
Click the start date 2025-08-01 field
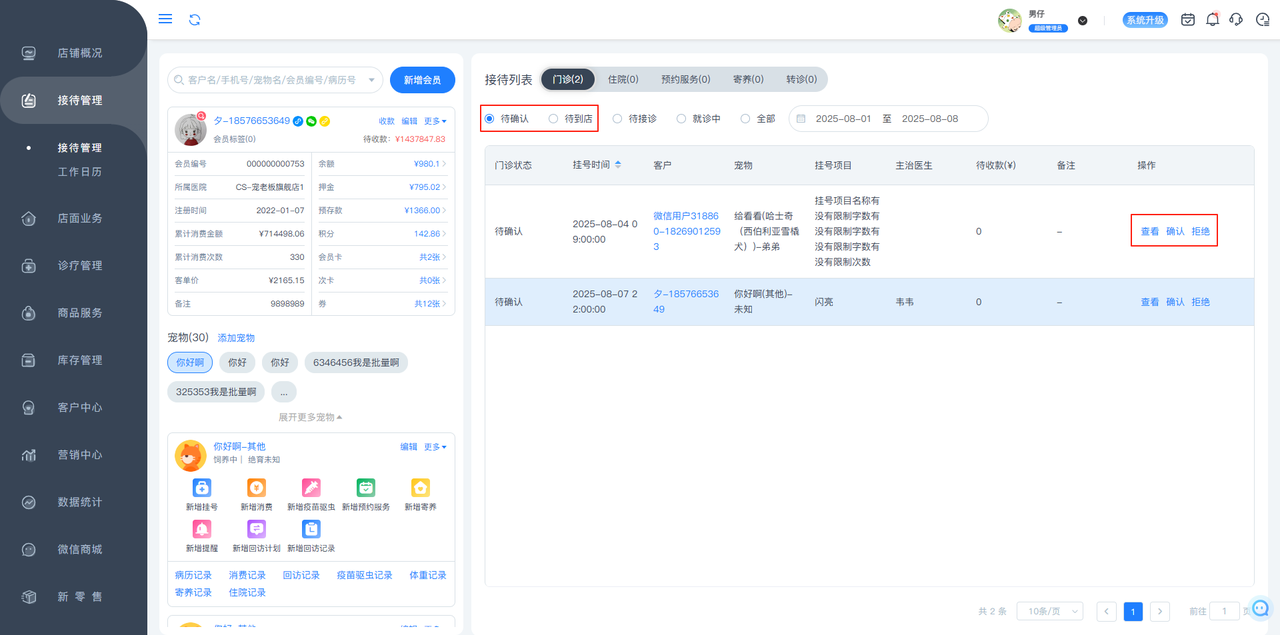(844, 119)
